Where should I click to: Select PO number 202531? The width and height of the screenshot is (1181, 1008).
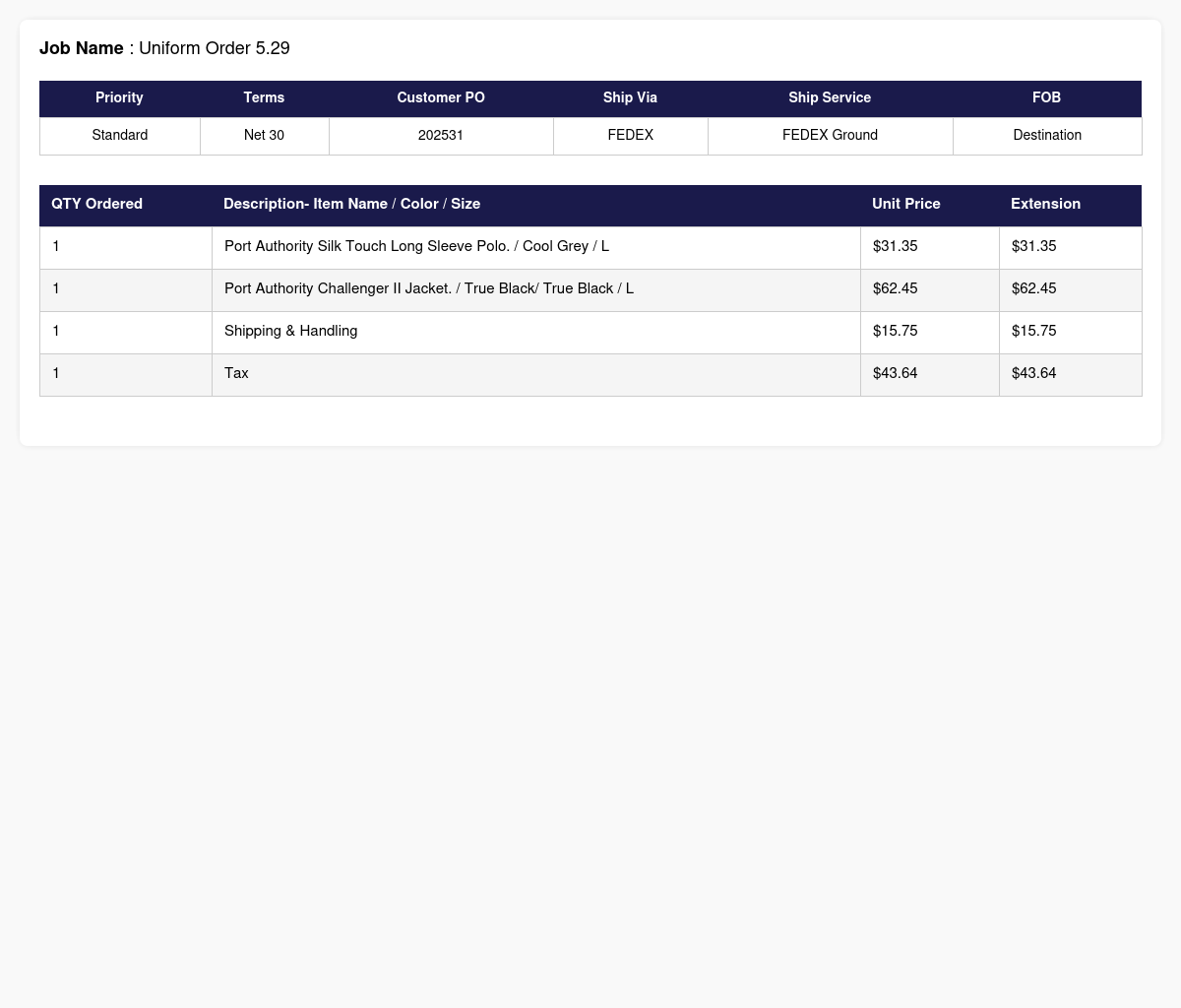click(441, 136)
